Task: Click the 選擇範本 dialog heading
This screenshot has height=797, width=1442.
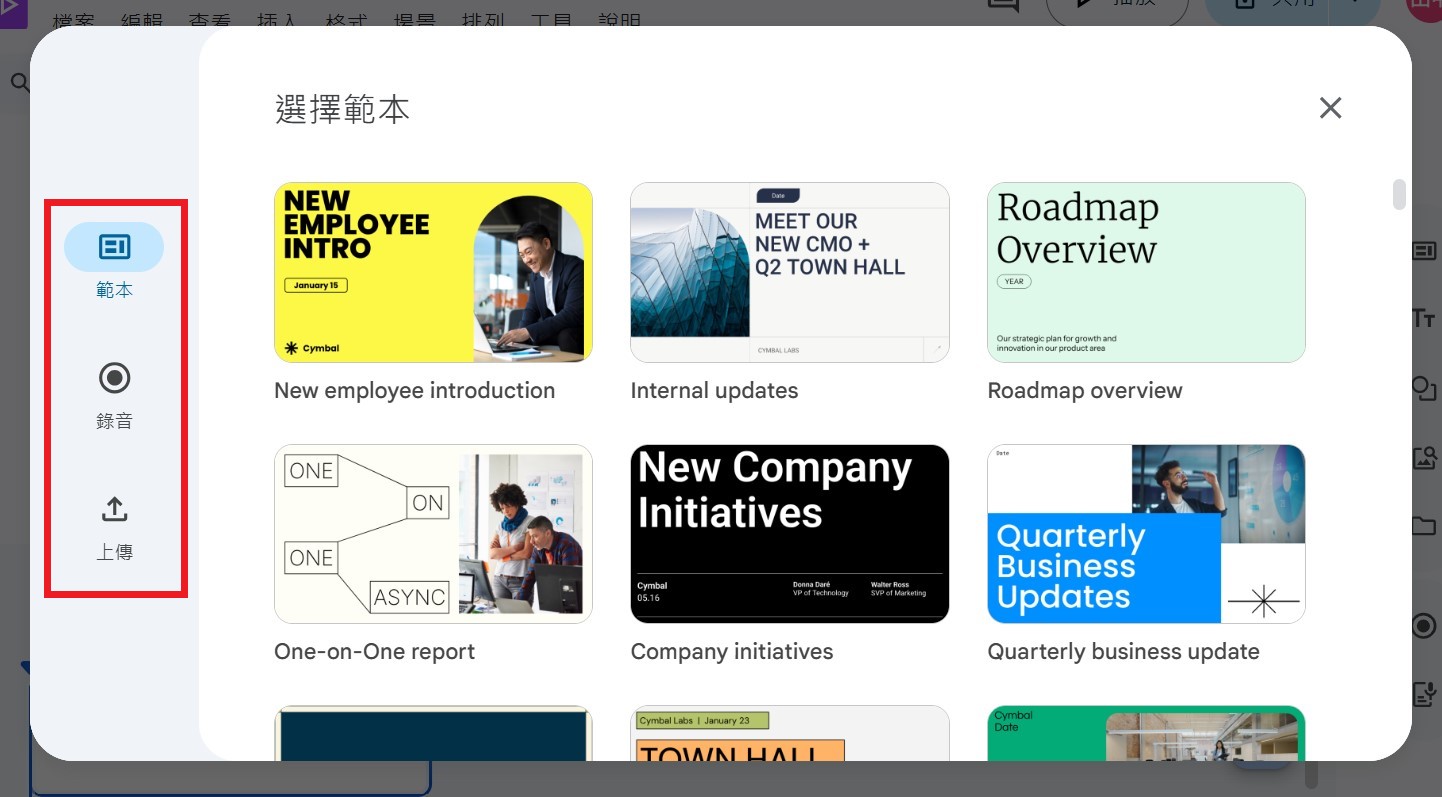Action: click(x=343, y=109)
